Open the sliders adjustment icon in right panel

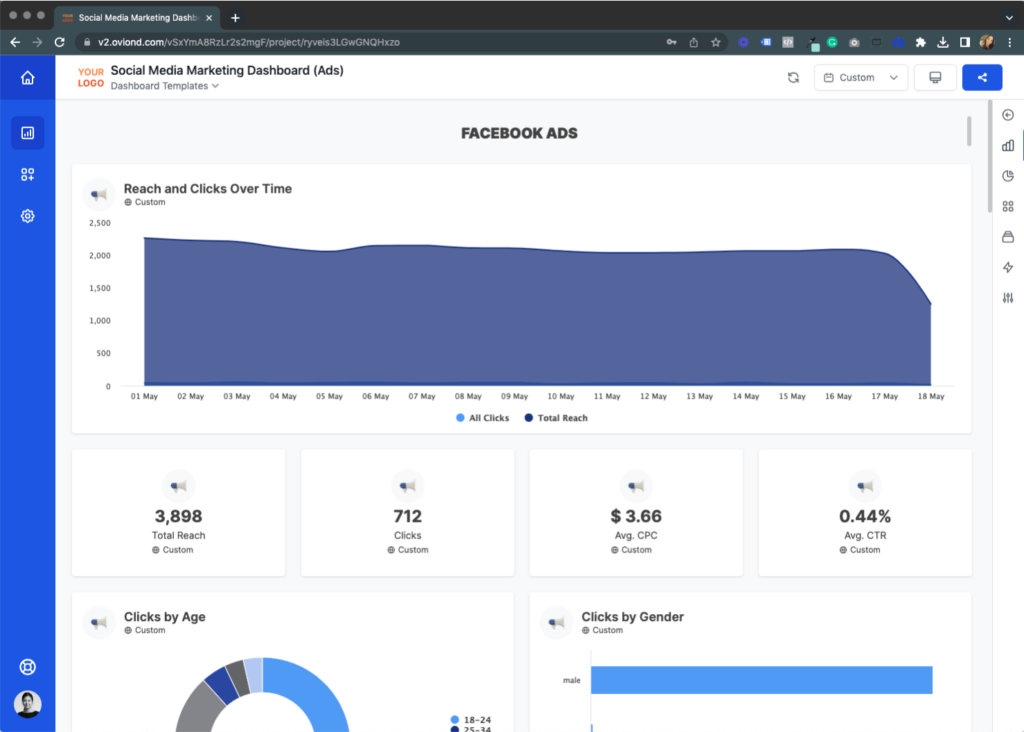pyautogui.click(x=1008, y=298)
